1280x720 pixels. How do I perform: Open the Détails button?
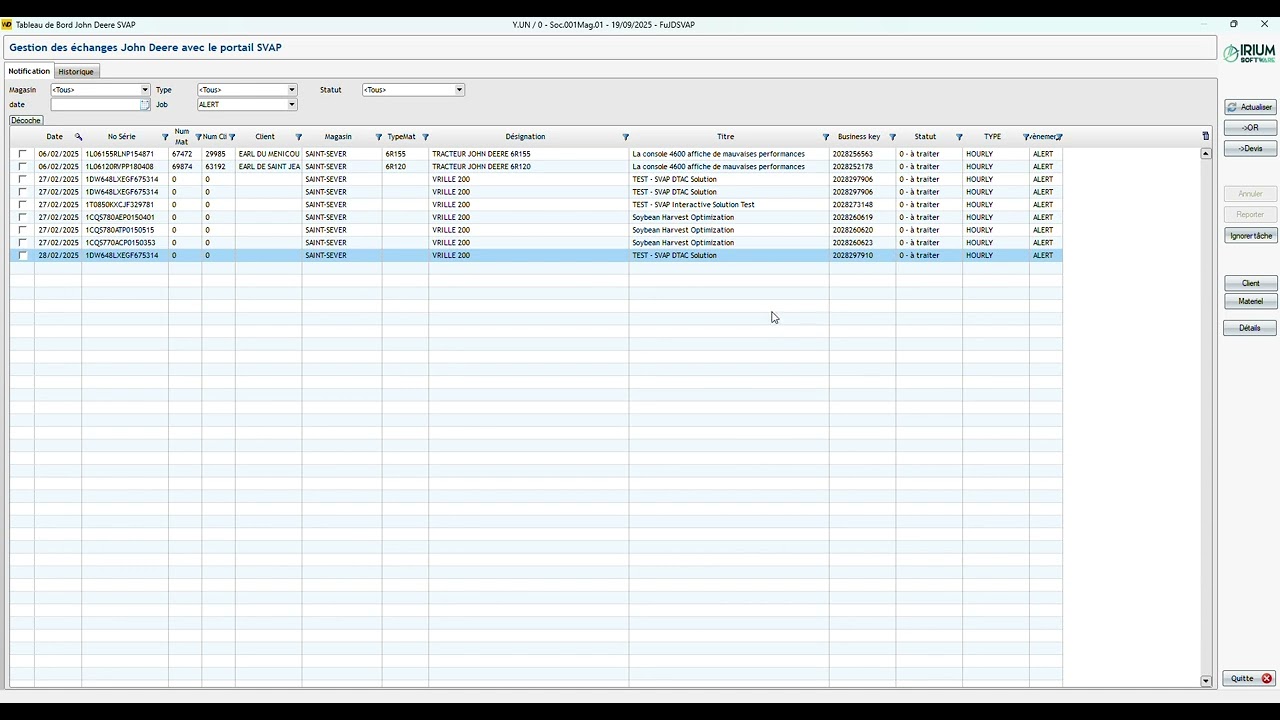pyautogui.click(x=1250, y=328)
